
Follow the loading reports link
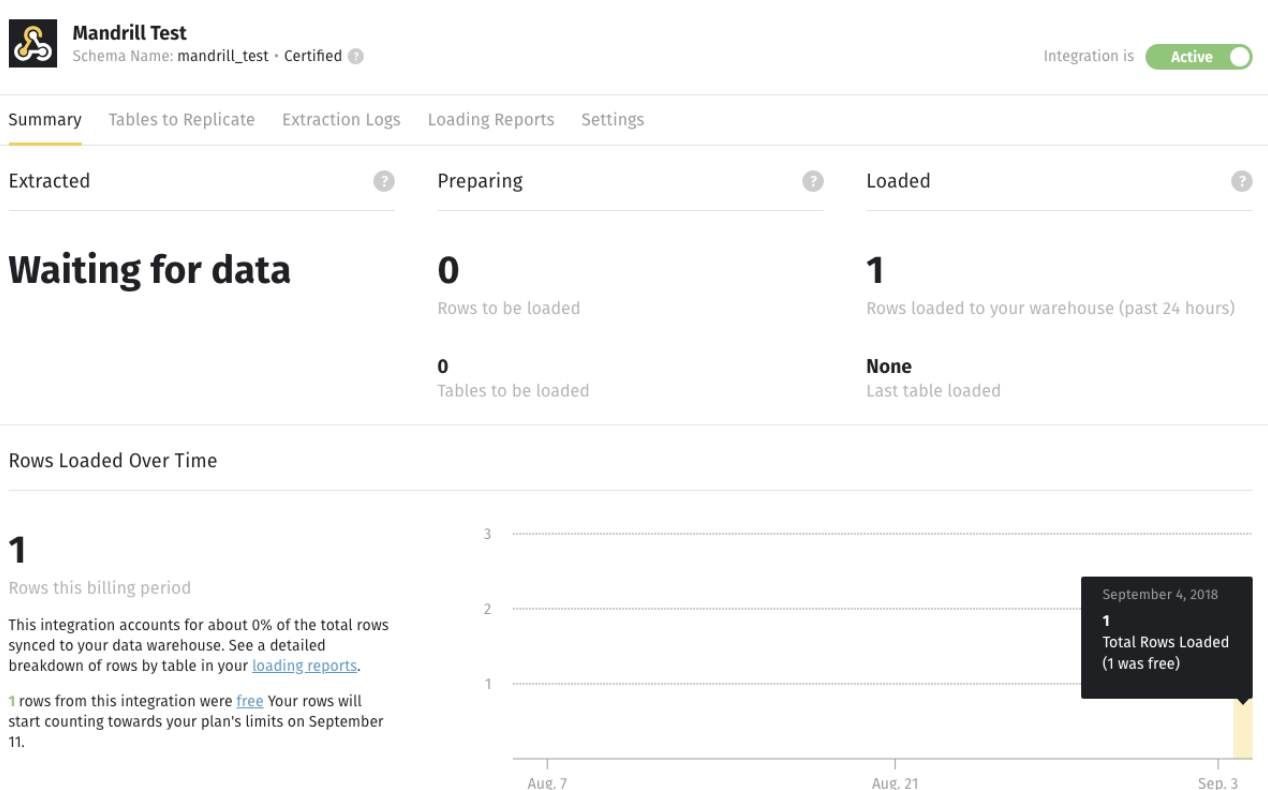tap(304, 666)
